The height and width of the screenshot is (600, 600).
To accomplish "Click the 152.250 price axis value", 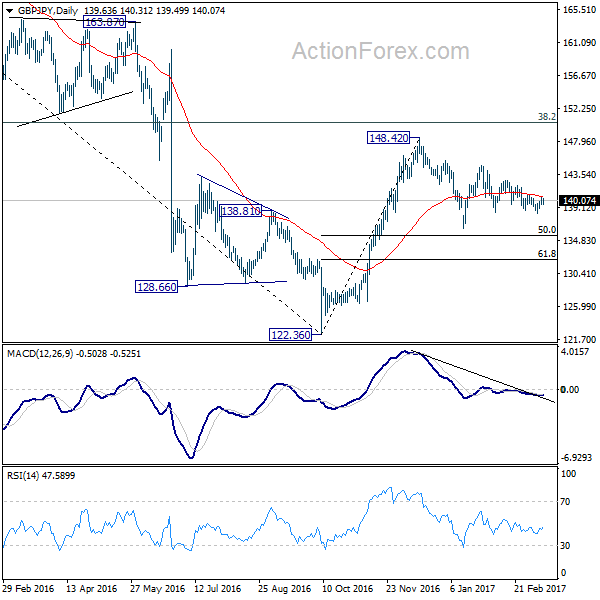I will pos(579,109).
